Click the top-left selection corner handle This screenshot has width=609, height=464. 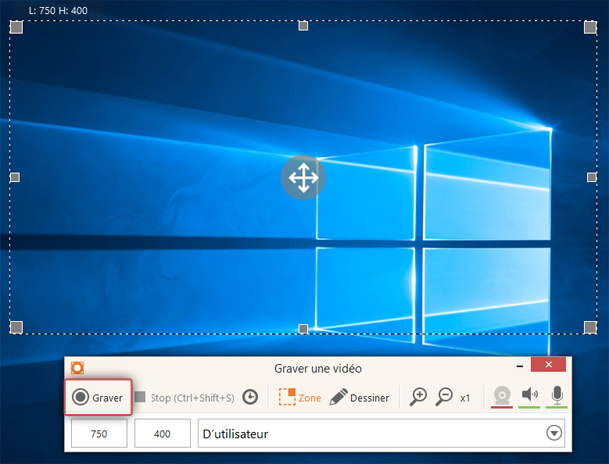(16, 27)
